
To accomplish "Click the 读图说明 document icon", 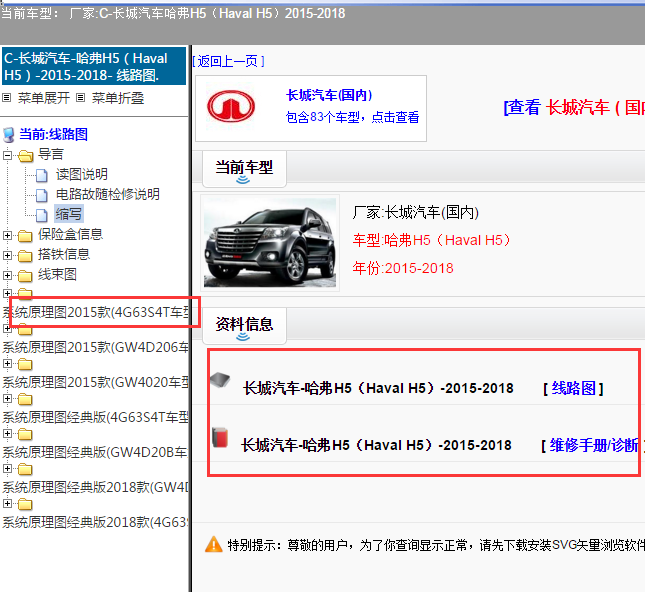I will (42, 175).
